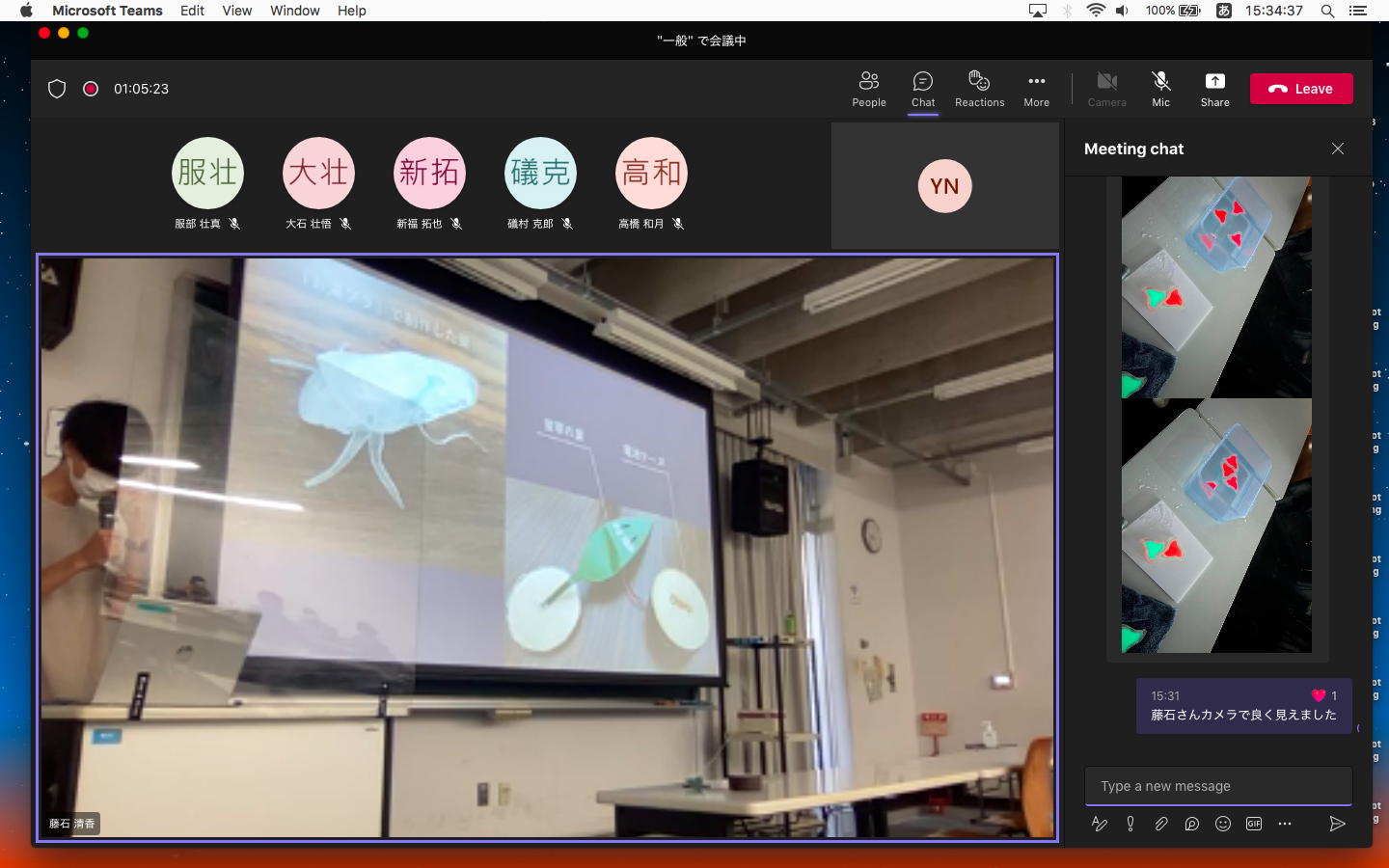The width and height of the screenshot is (1389, 868).
Task: Open the Microsoft Teams app menu
Action: (x=107, y=11)
